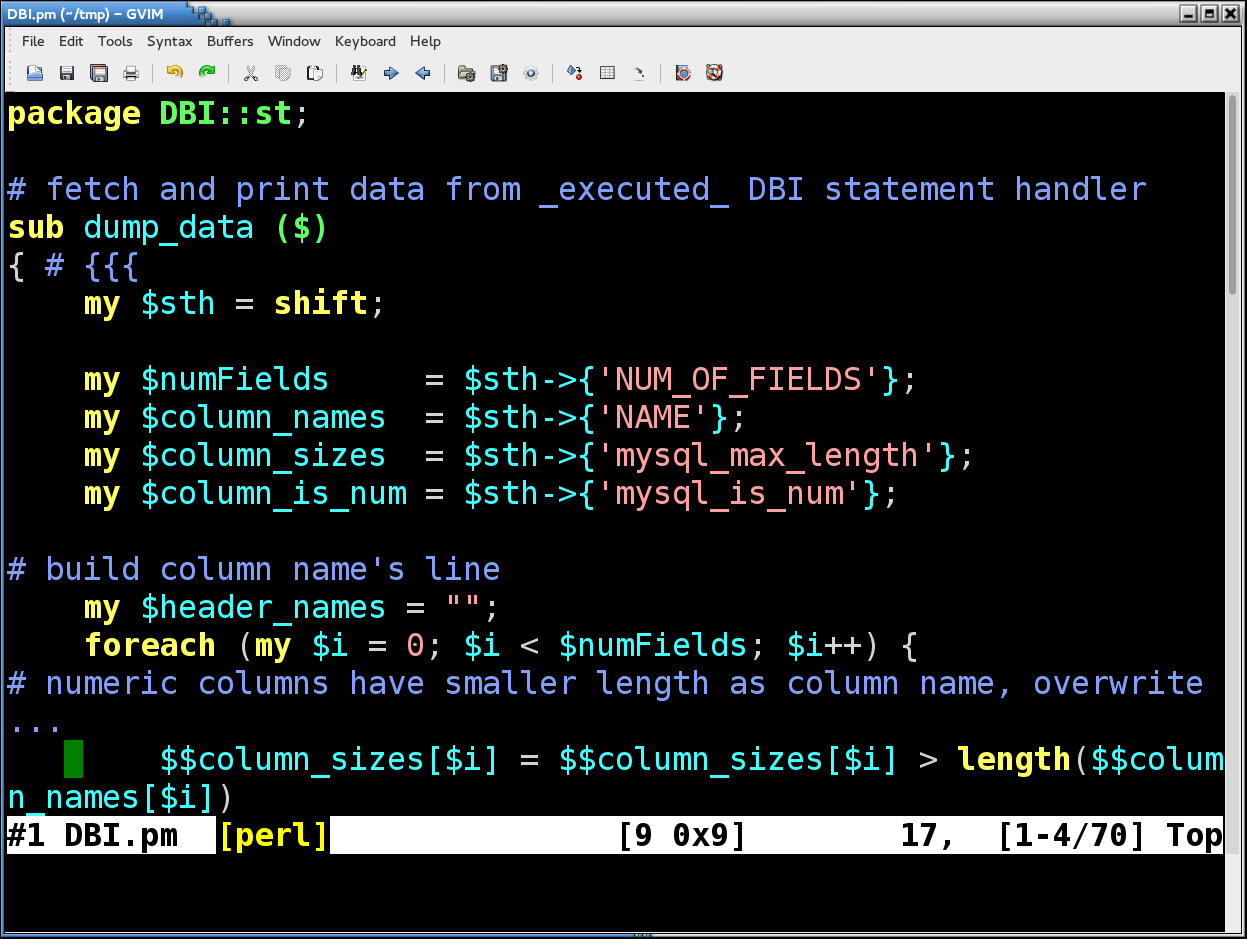The width and height of the screenshot is (1247, 939).
Task: Click the '#1 DBI.pm' status bar entry
Action: click(93, 835)
